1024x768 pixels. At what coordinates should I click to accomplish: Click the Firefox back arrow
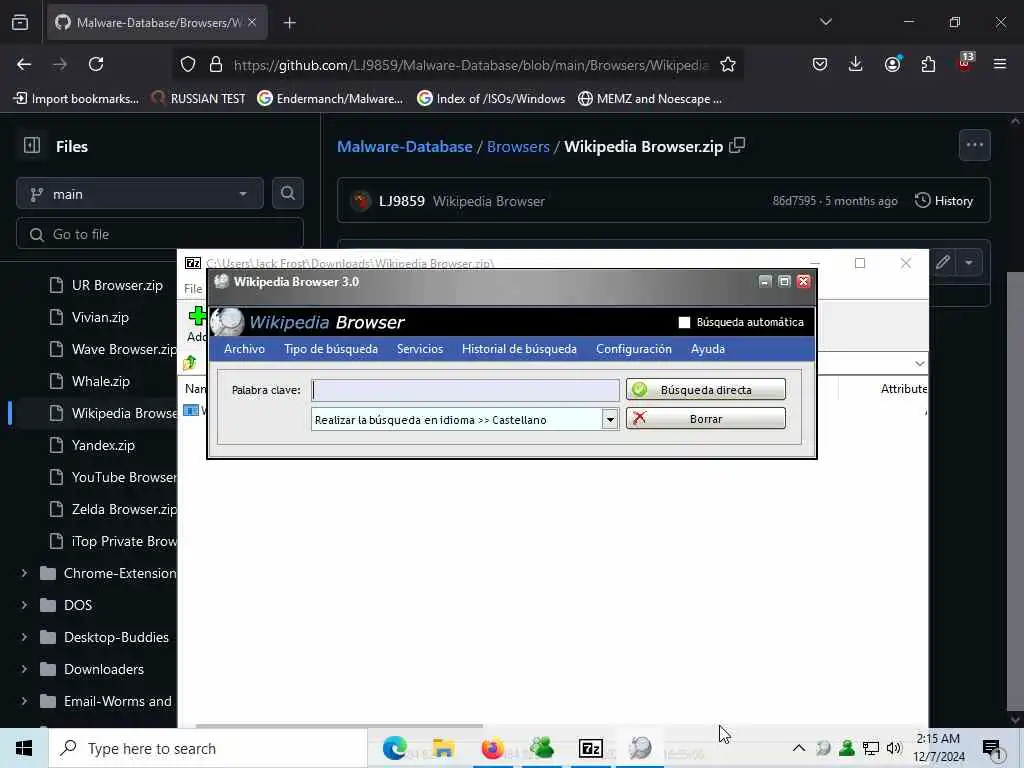point(24,64)
